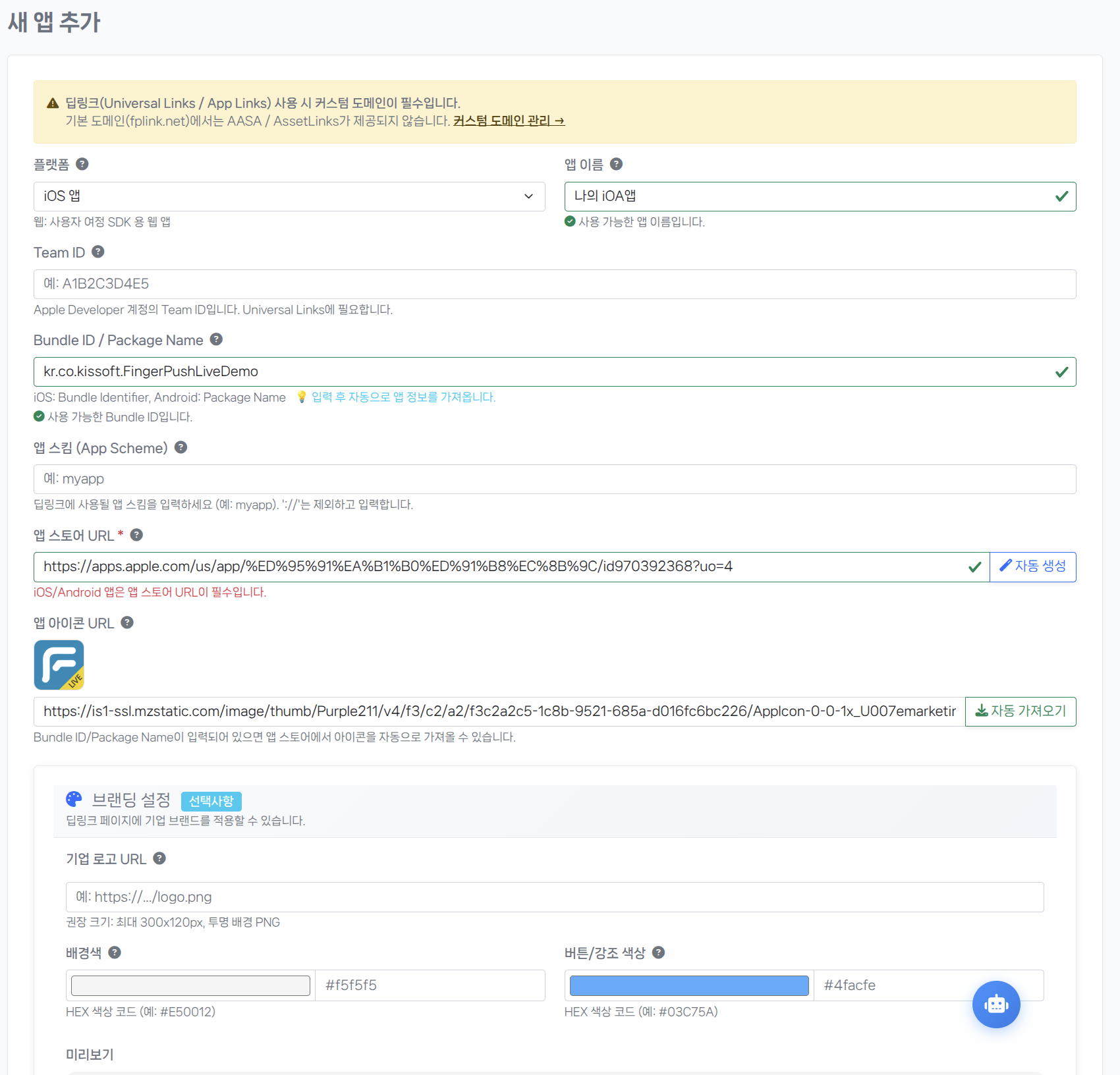
Task: Click the FingerPush app icon thumbnail
Action: tap(59, 665)
